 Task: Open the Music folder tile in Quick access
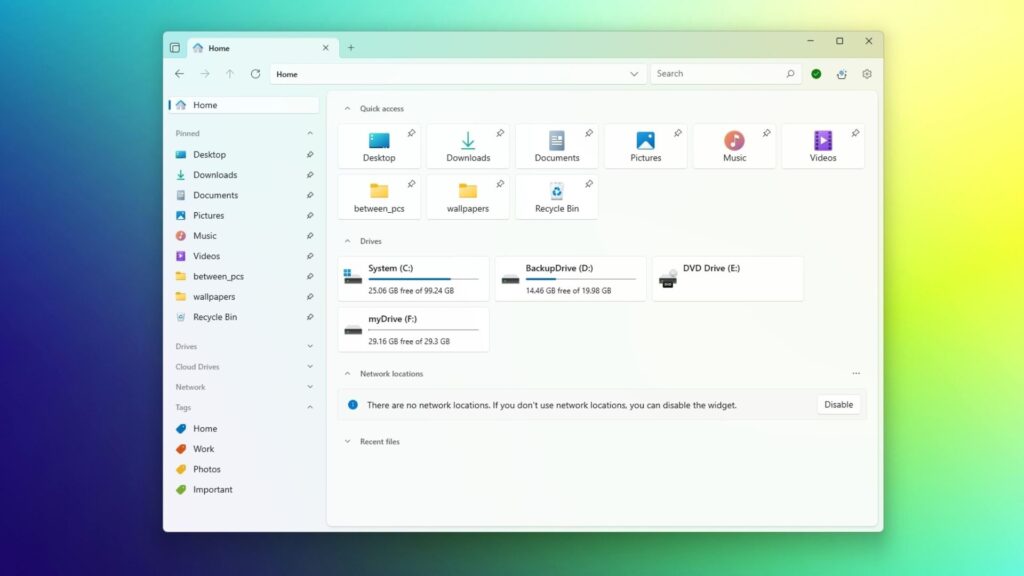coord(734,146)
